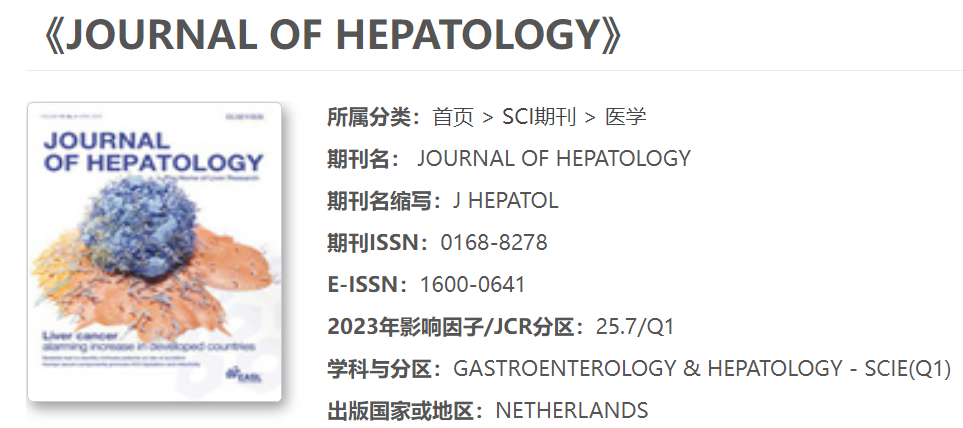963x428 pixels.
Task: Click the 学科与分区 label
Action: [x=384, y=368]
